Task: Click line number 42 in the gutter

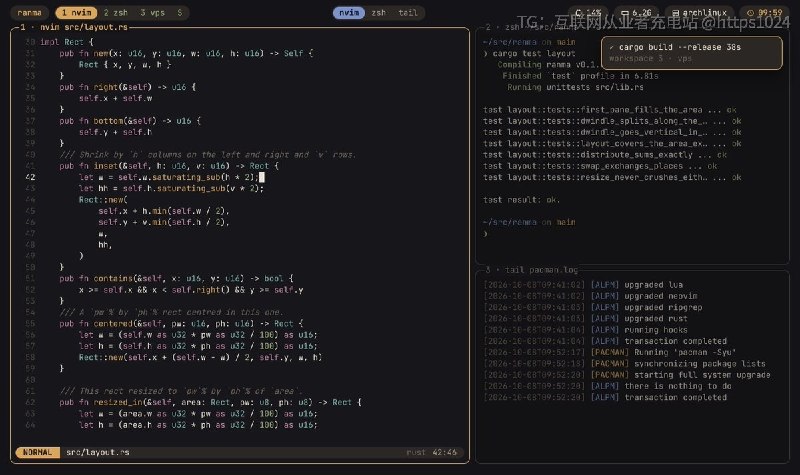Action: coord(30,177)
